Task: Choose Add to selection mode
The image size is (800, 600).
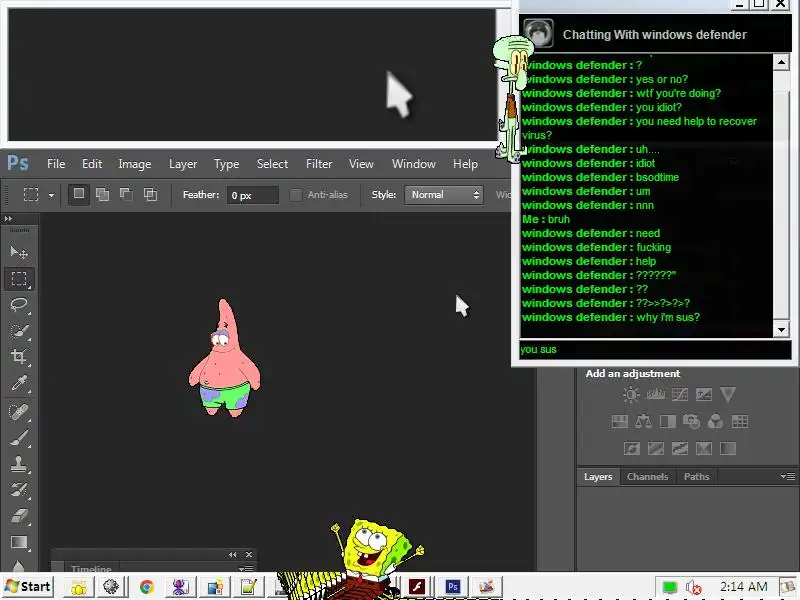Action: pos(103,194)
